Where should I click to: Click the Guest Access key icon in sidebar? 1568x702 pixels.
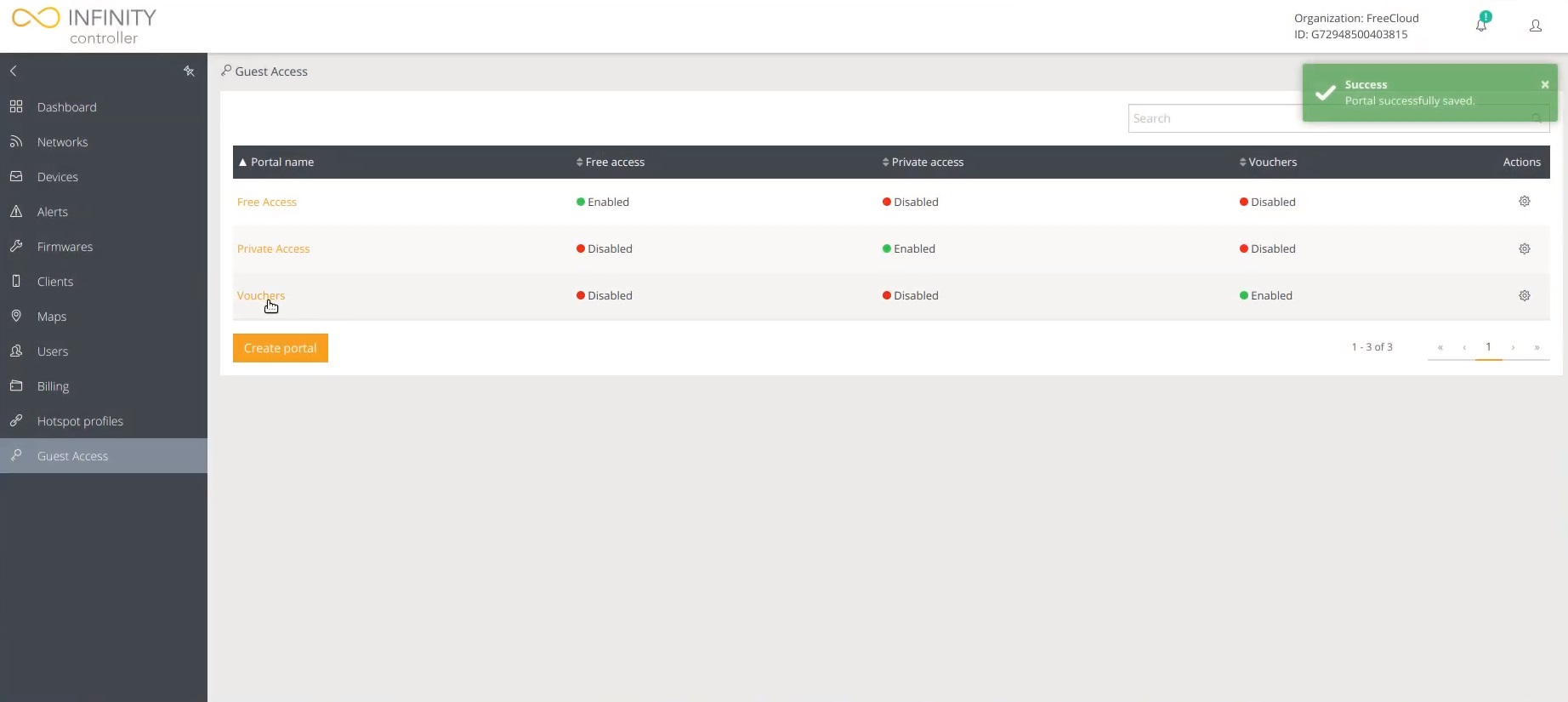[x=16, y=455]
